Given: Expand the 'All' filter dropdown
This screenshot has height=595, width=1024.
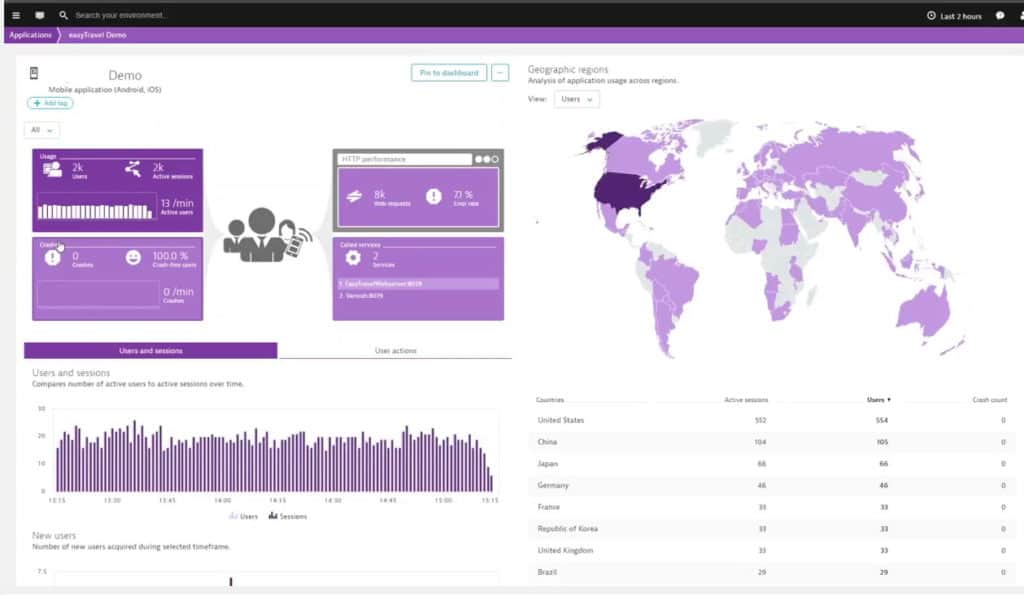Looking at the screenshot, I should pyautogui.click(x=42, y=130).
